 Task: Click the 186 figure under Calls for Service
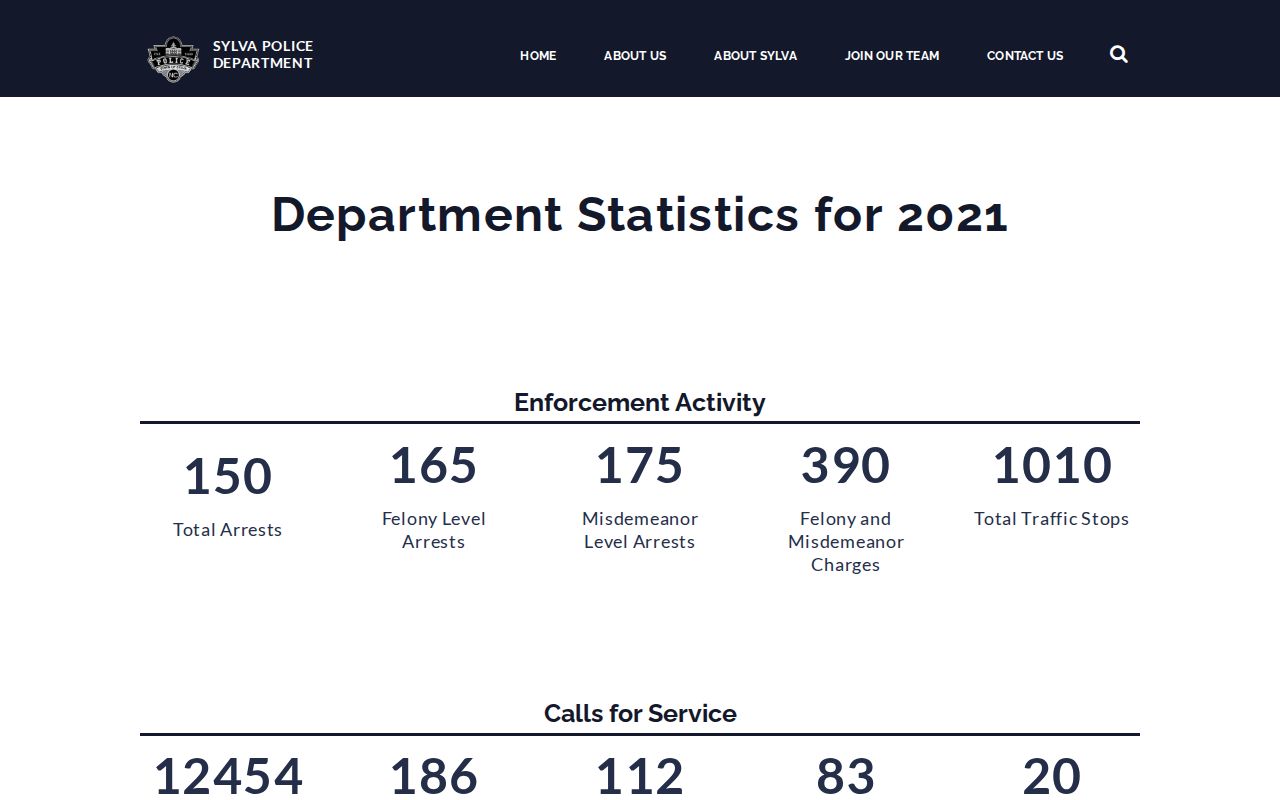coord(434,777)
